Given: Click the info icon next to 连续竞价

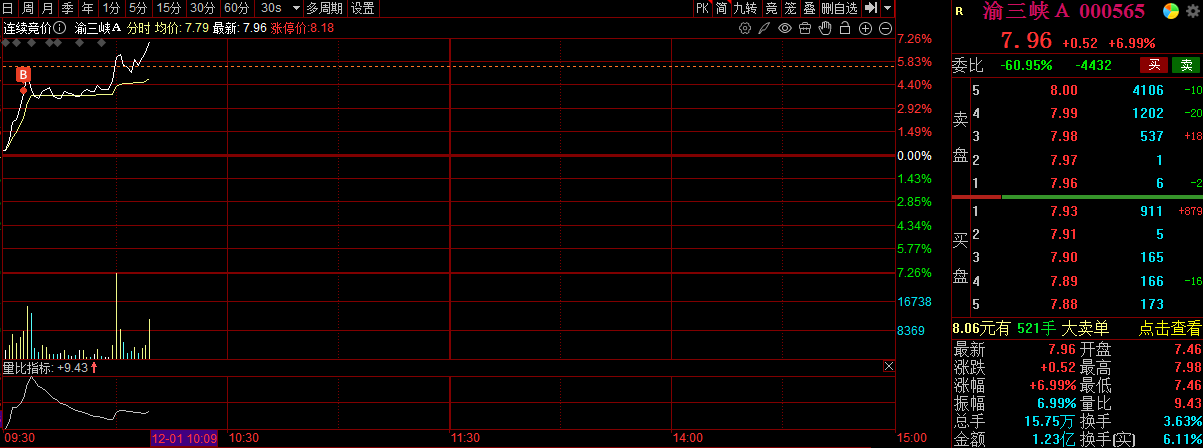Looking at the screenshot, I should click(x=59, y=28).
